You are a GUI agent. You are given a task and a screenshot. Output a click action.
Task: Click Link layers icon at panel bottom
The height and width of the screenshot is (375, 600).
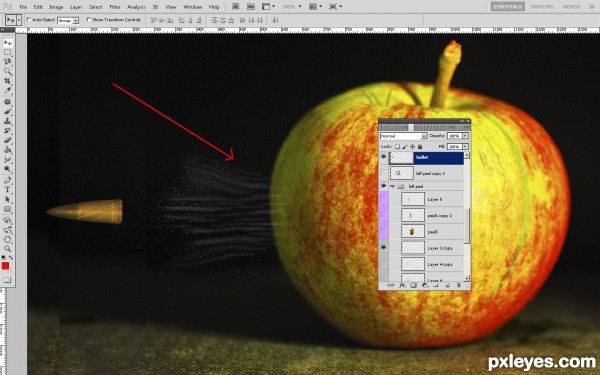390,285
